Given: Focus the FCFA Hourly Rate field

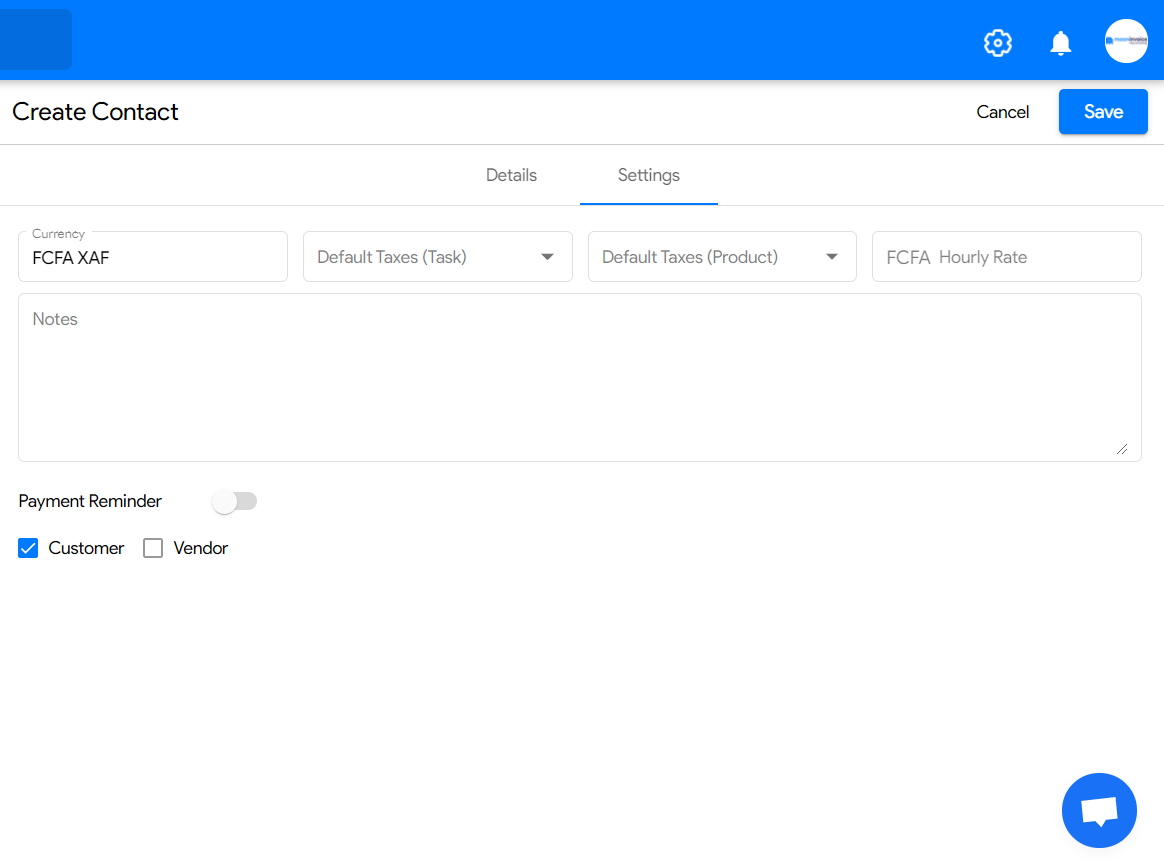Looking at the screenshot, I should (x=1007, y=256).
